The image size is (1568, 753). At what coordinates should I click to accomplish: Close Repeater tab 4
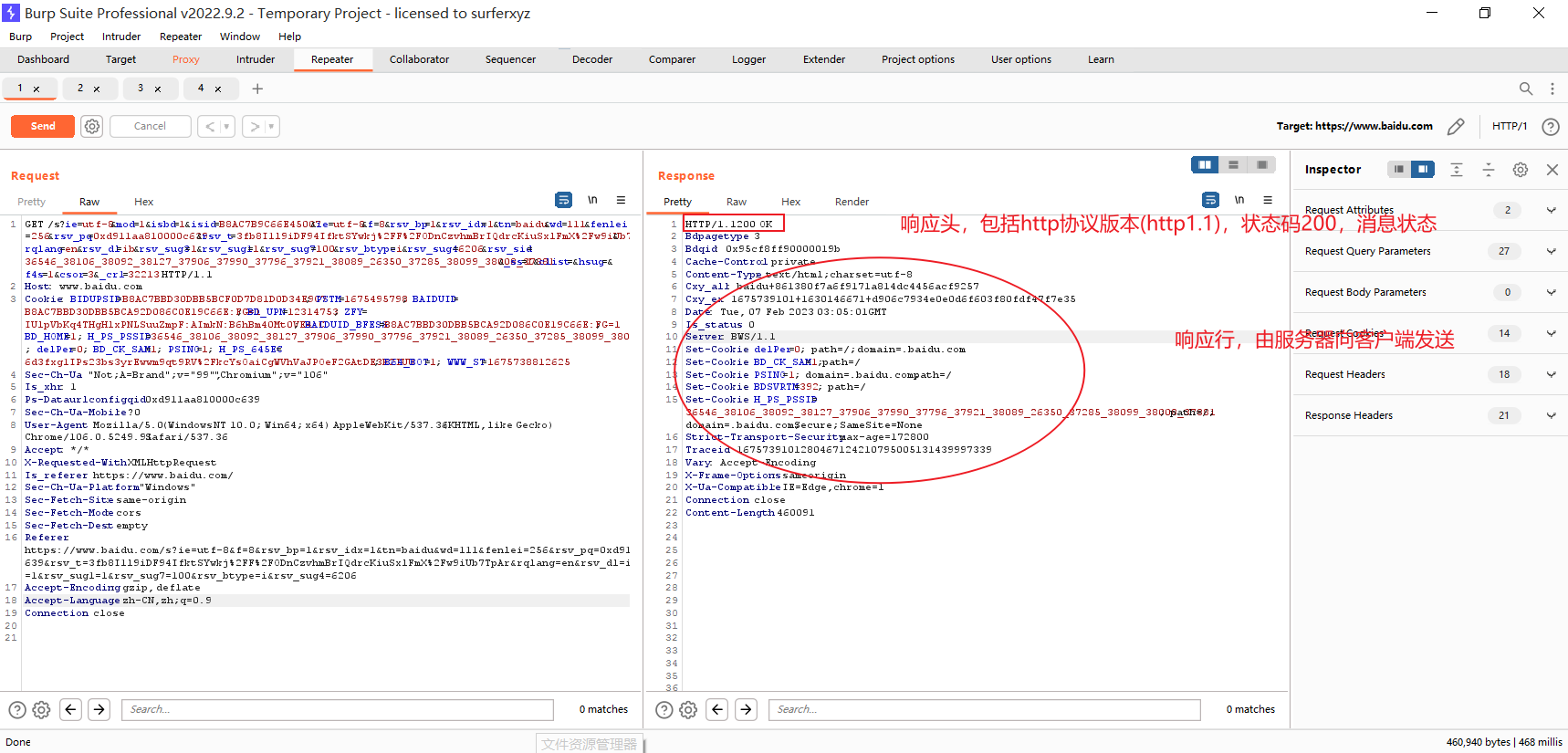[218, 89]
